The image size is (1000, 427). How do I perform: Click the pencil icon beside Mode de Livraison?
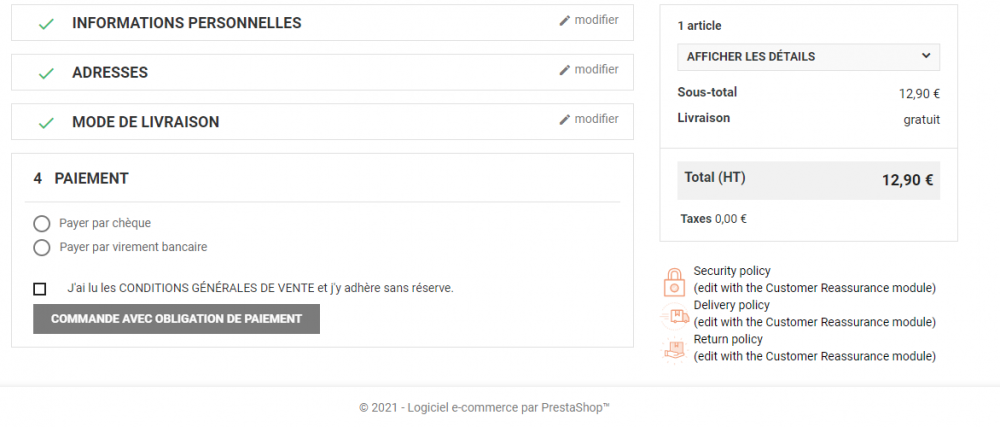click(564, 120)
